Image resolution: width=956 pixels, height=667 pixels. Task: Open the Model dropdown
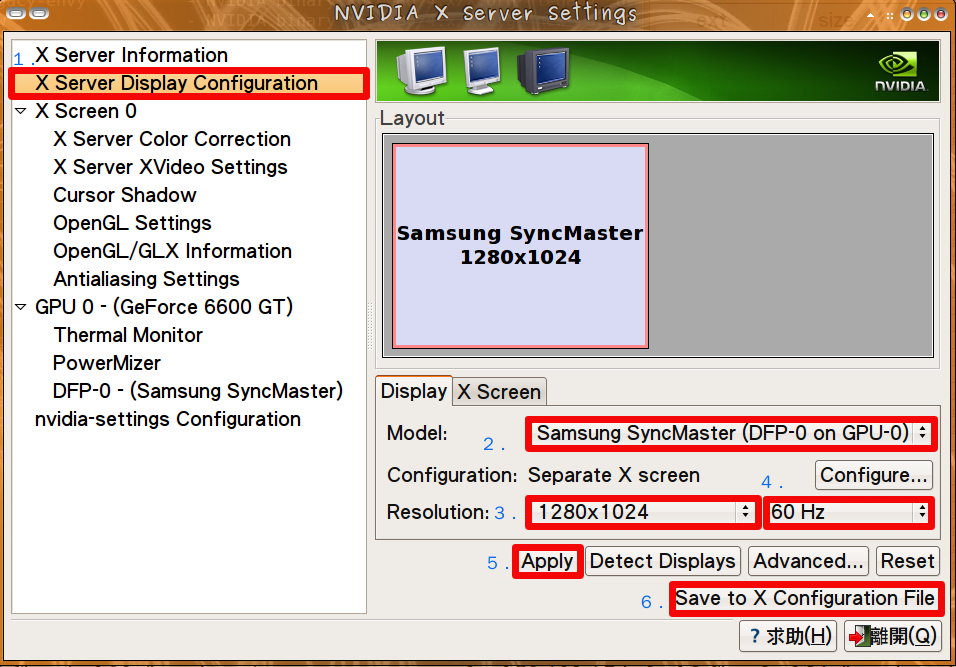(730, 433)
